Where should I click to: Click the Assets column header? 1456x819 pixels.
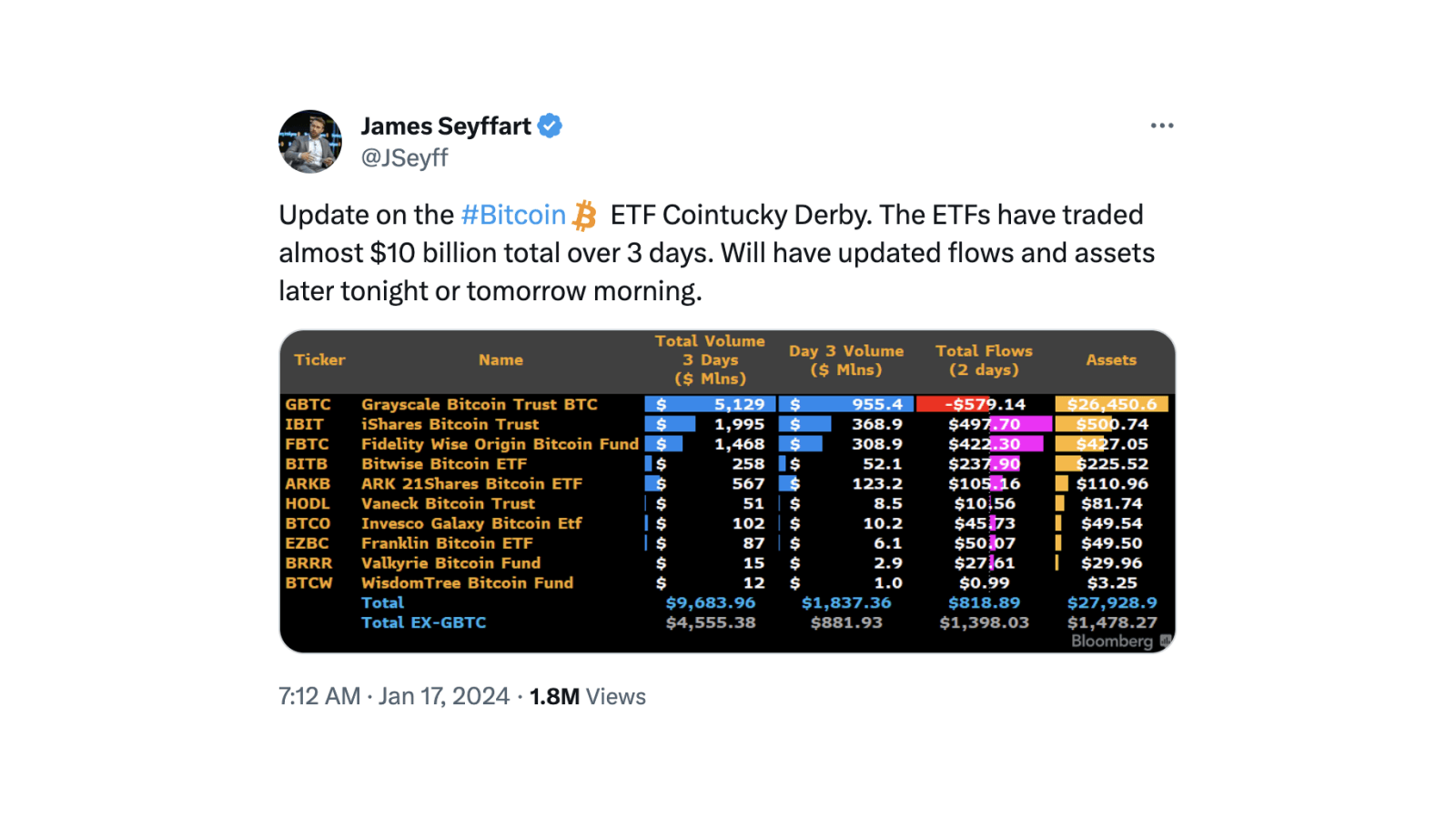point(1111,359)
